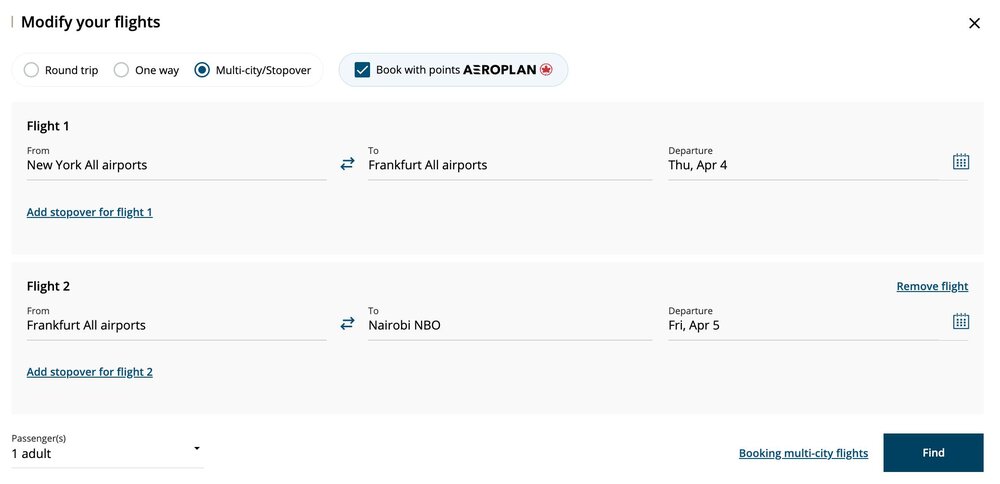The width and height of the screenshot is (1000, 484).
Task: Swap Flight 2 origin and destination arrows
Action: pyautogui.click(x=347, y=324)
